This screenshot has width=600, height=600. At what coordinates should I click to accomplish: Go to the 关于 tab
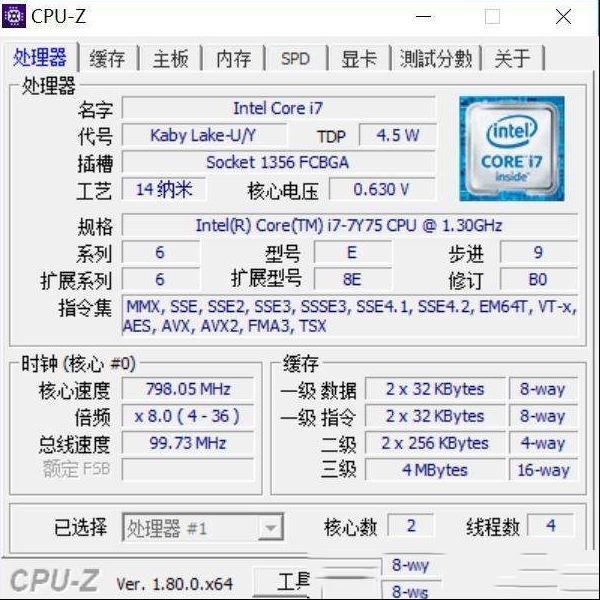513,59
